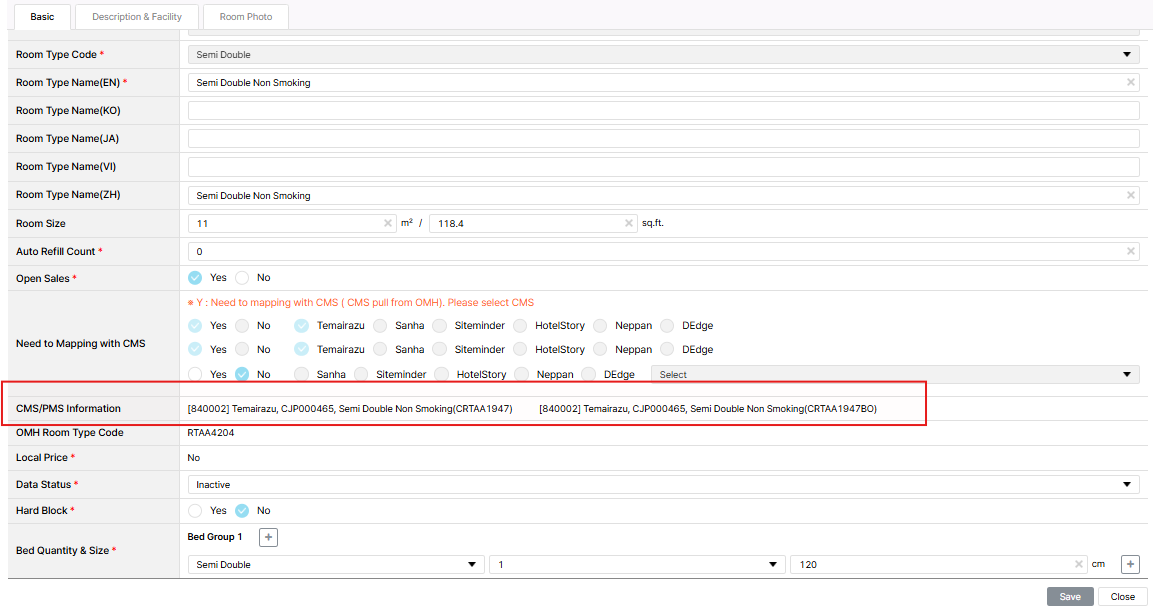Clear the sq.ft. room size value
The height and width of the screenshot is (612, 1153).
[x=629, y=224]
